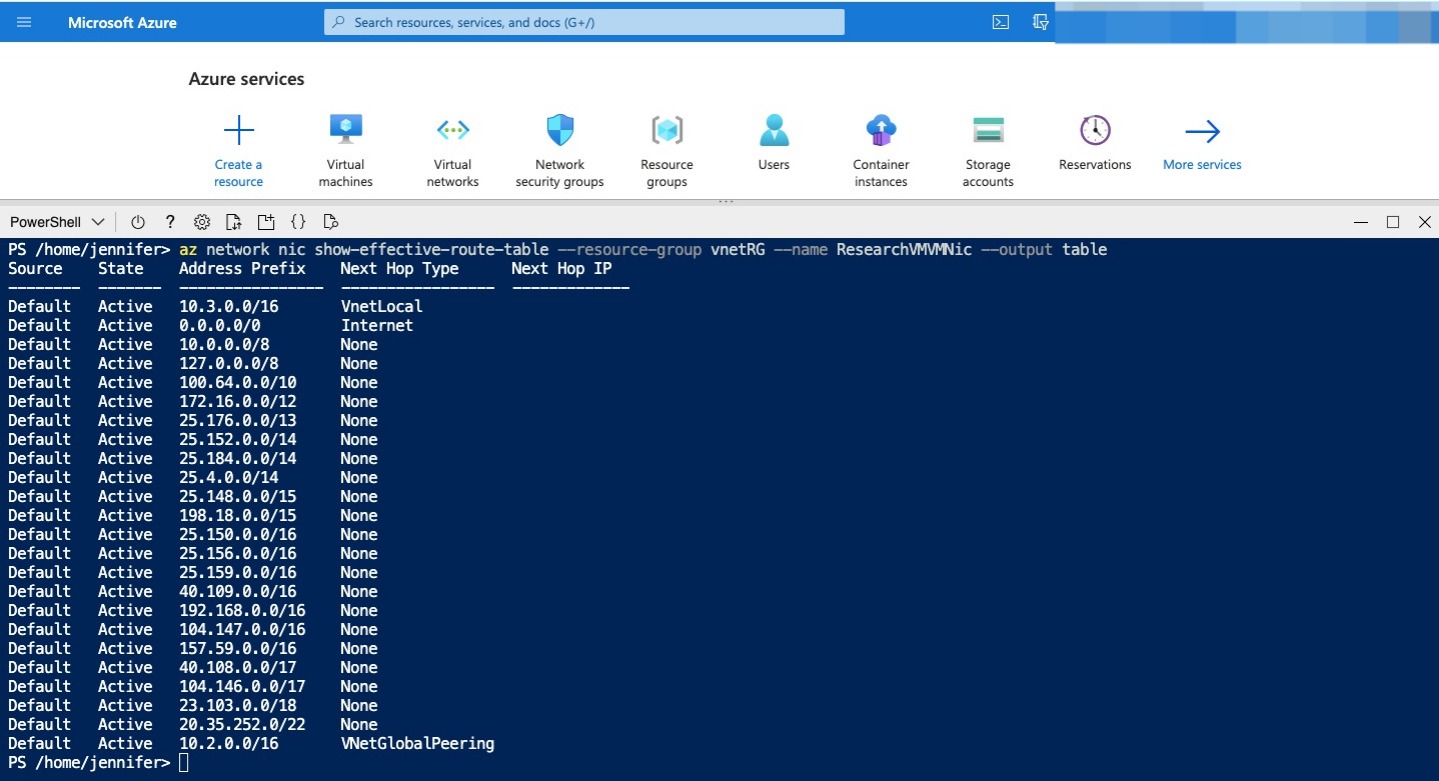Click the Create a resource plus icon
The image size is (1439, 781).
[238, 130]
